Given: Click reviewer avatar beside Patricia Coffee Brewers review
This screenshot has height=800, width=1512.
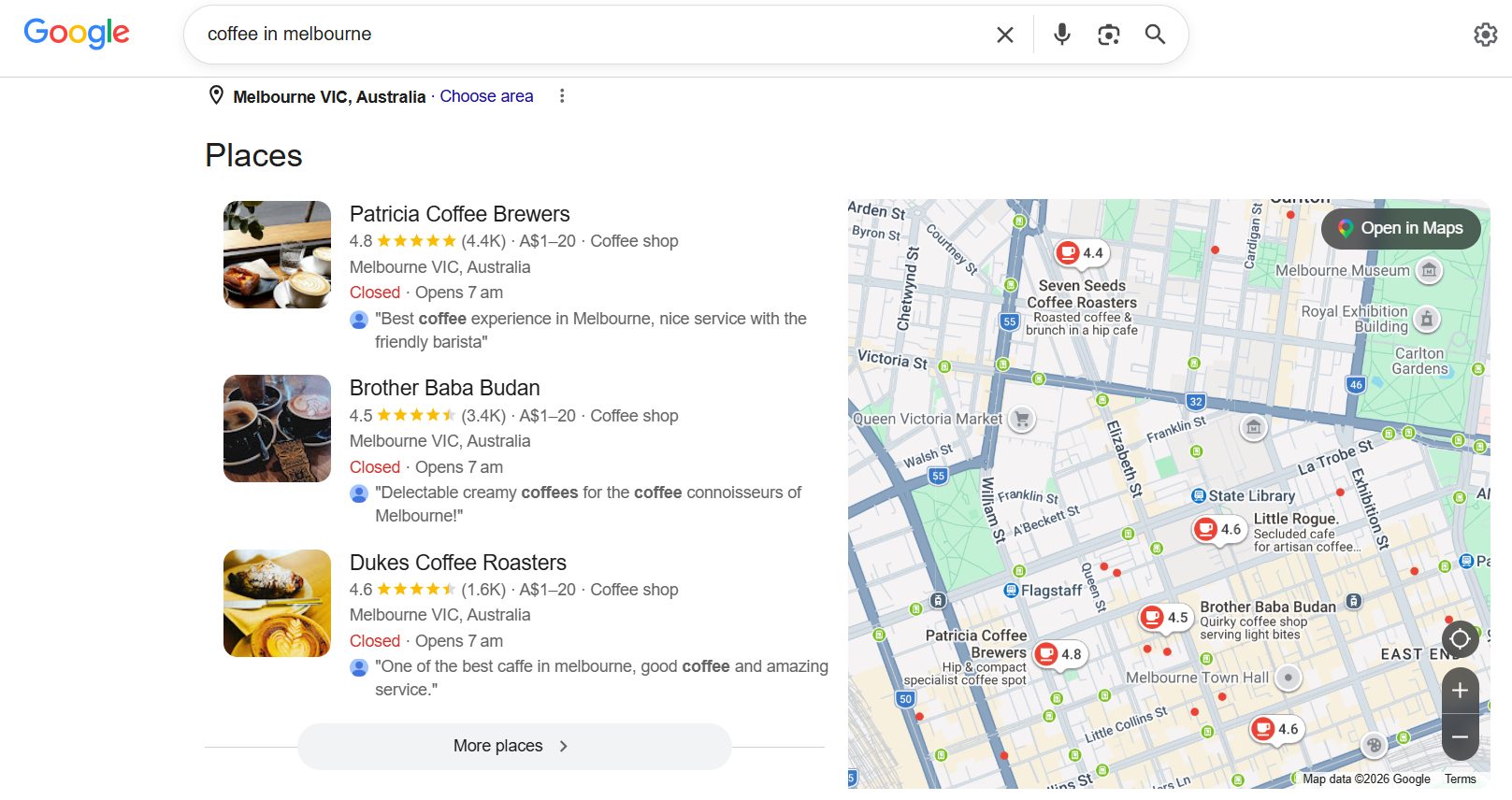Looking at the screenshot, I should pos(358,320).
